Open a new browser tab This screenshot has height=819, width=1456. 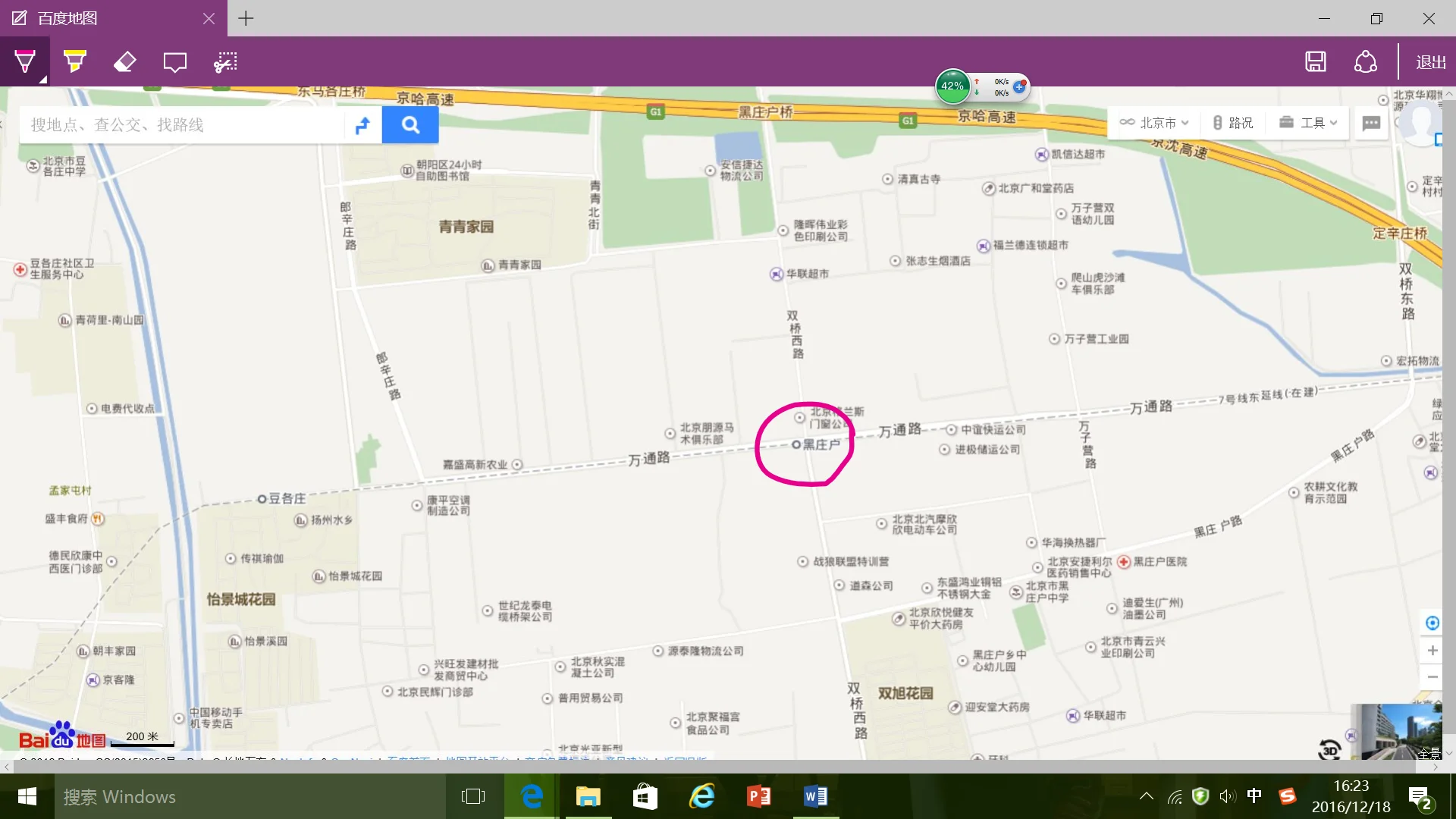pyautogui.click(x=246, y=17)
